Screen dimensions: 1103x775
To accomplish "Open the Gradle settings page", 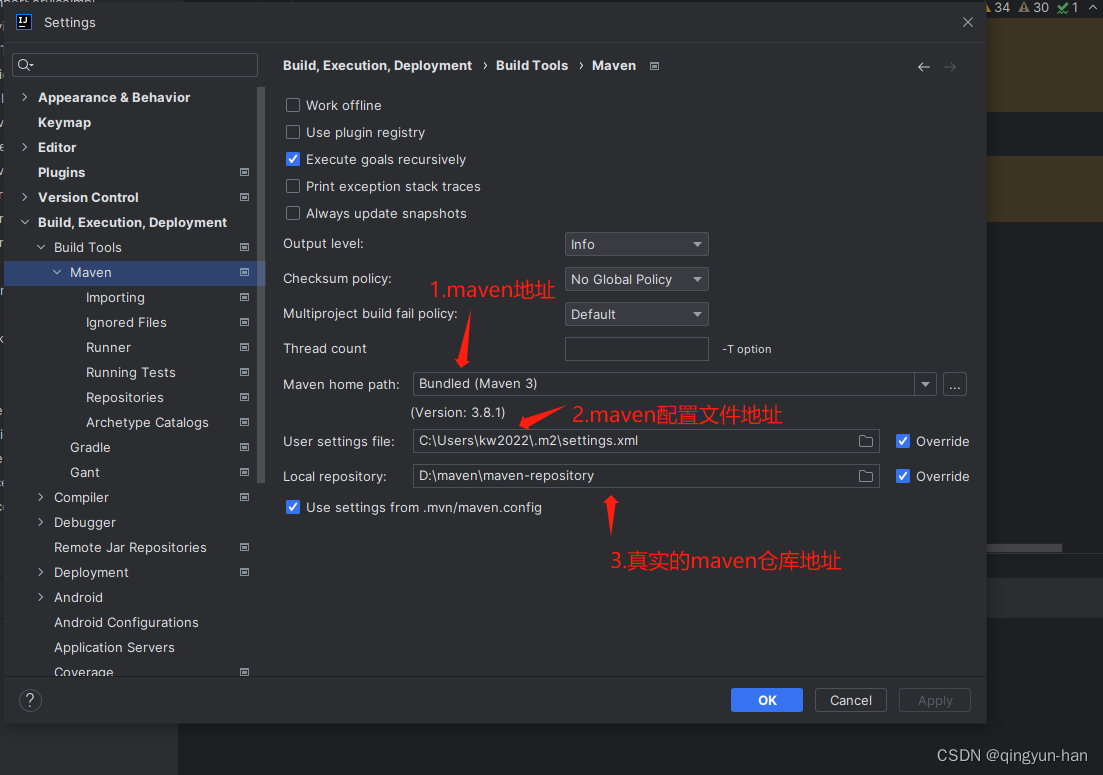I will tap(90, 447).
